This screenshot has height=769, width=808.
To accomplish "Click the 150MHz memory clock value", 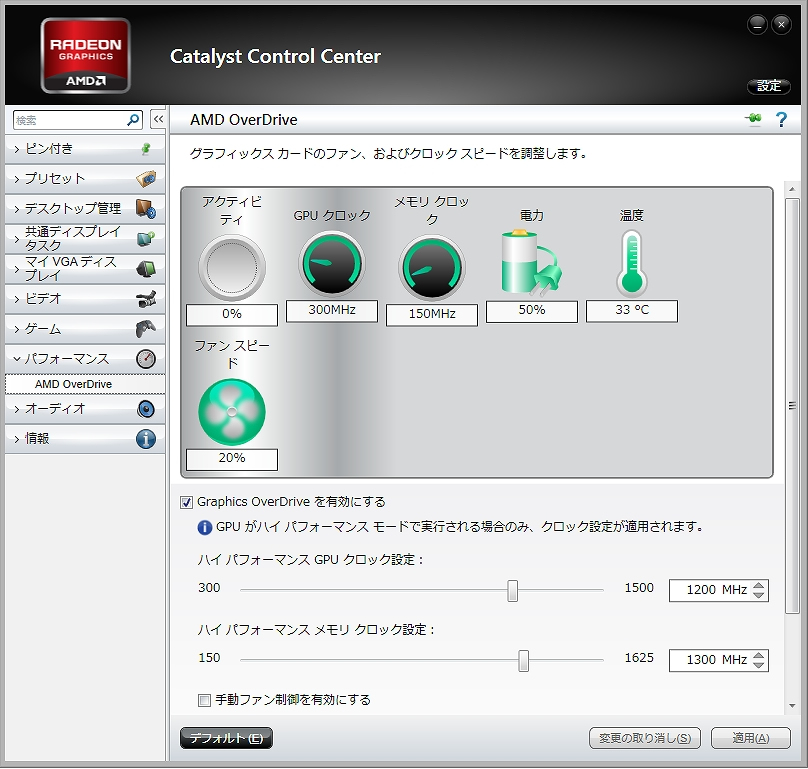I will pyautogui.click(x=432, y=314).
